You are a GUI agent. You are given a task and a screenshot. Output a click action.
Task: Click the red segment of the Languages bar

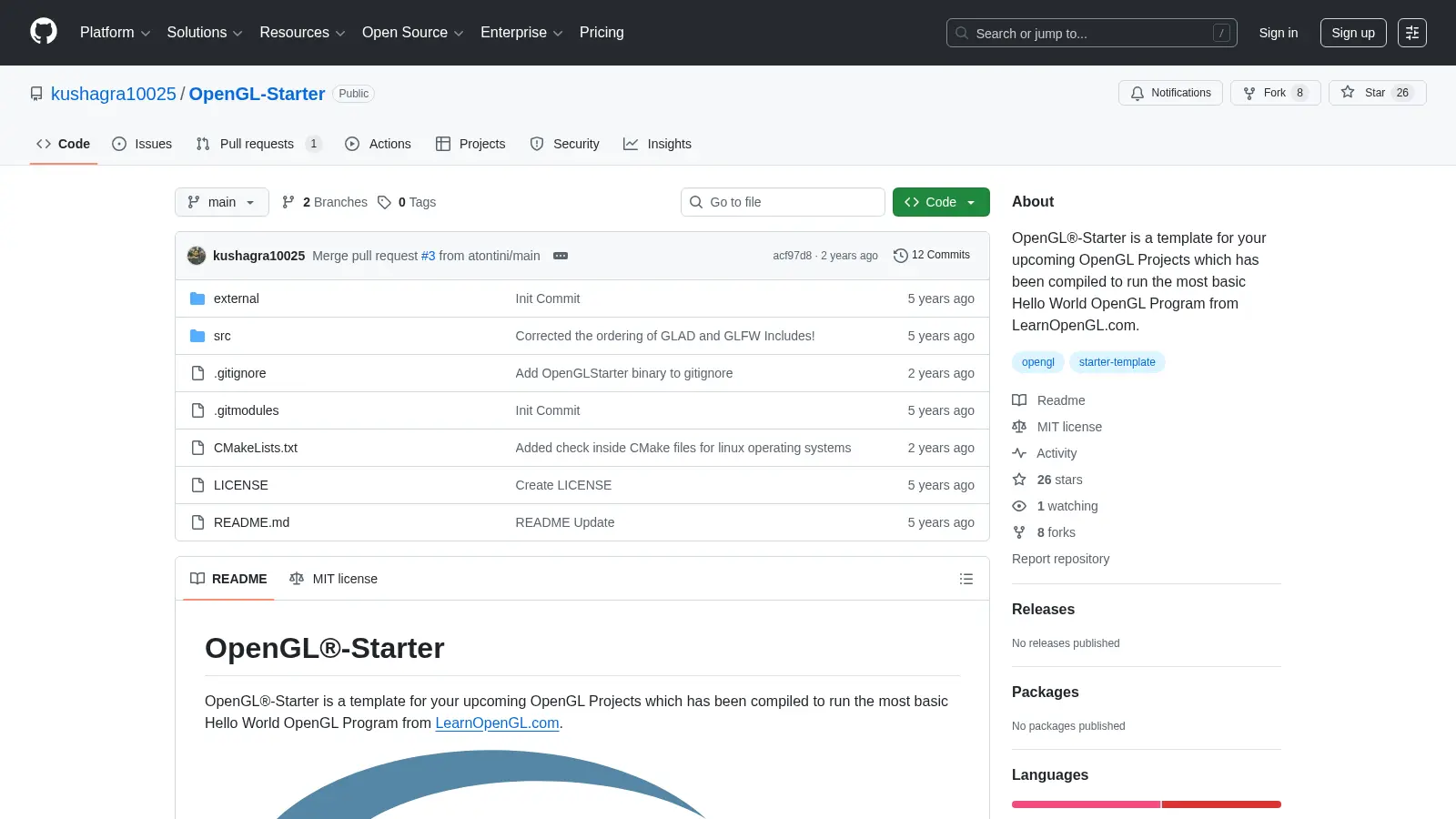click(1221, 804)
